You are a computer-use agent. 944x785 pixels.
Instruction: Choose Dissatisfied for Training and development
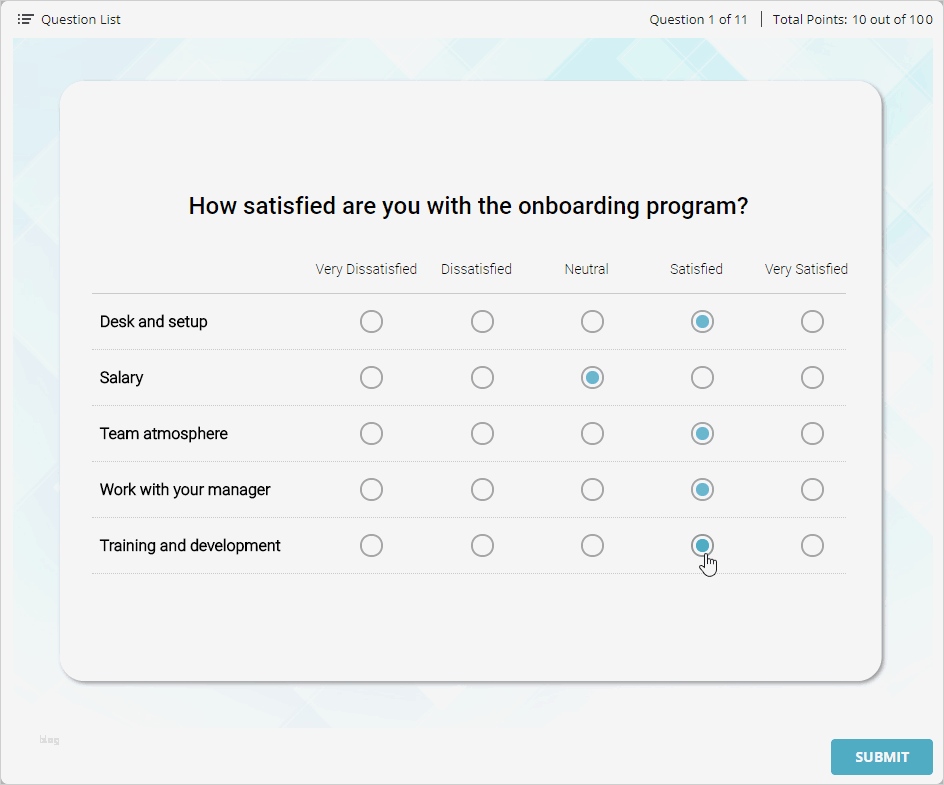click(x=482, y=545)
